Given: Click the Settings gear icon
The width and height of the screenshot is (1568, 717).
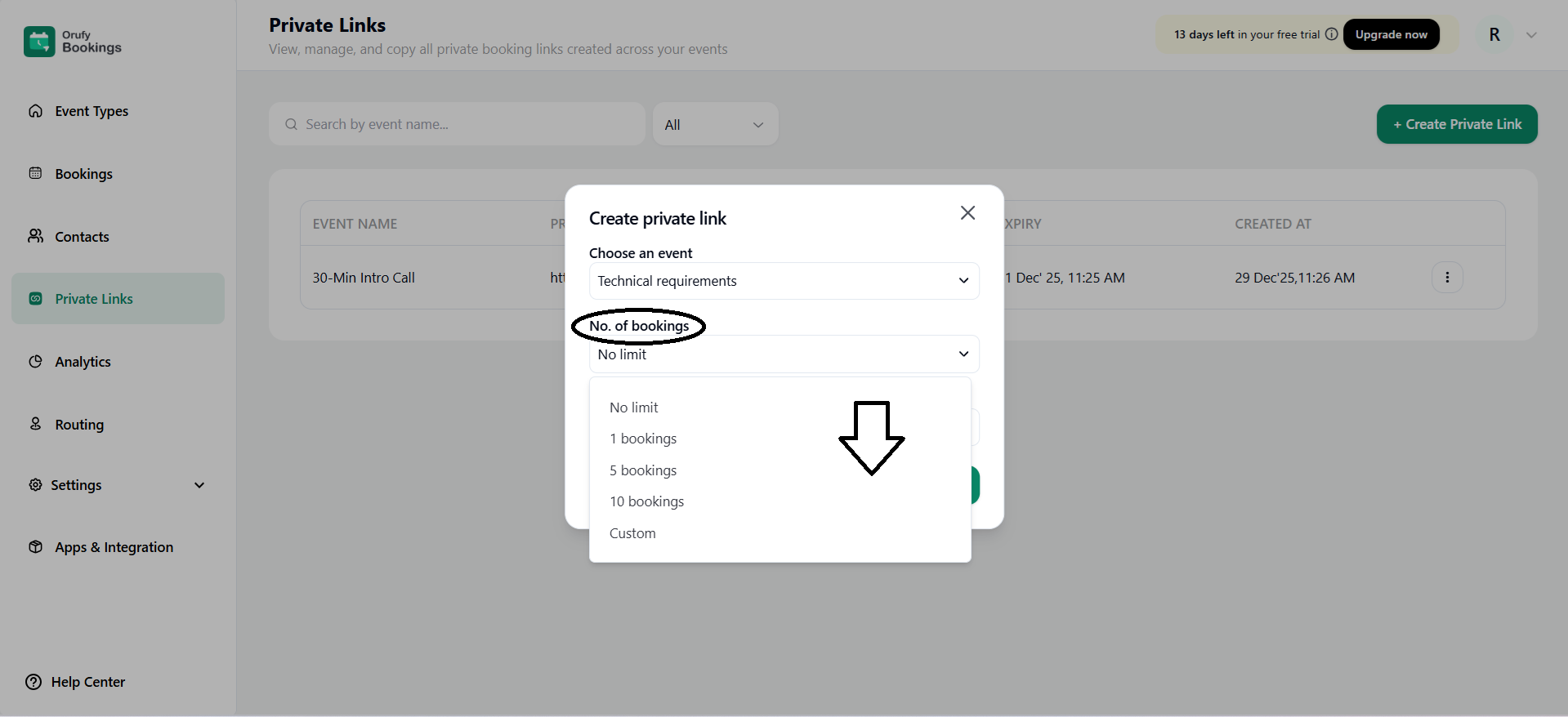Looking at the screenshot, I should tap(35, 484).
